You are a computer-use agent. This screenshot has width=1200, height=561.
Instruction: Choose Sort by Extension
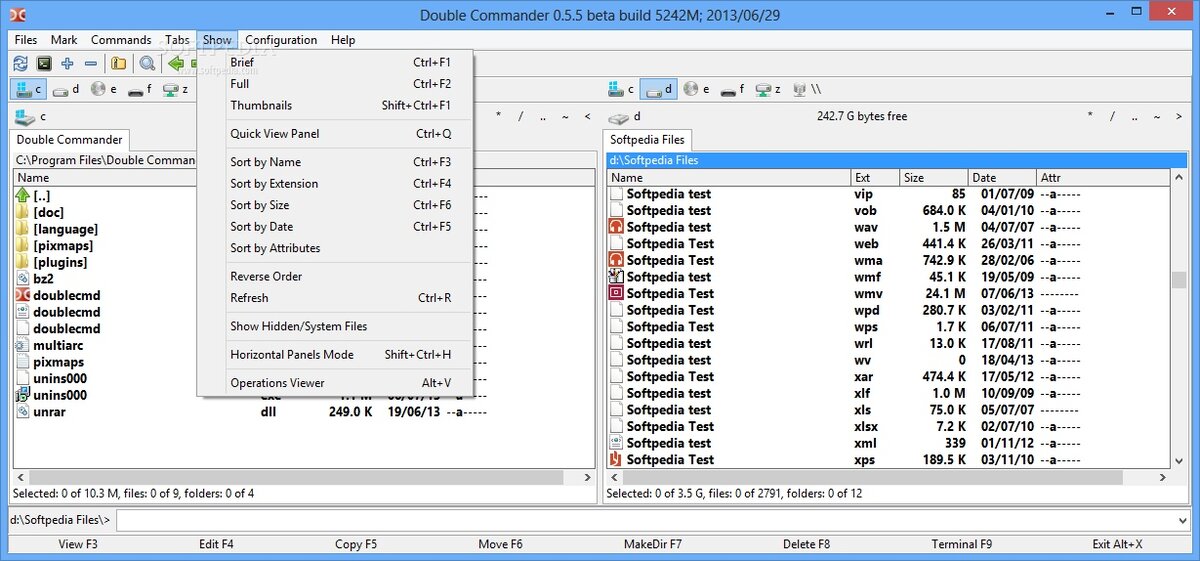click(335, 183)
